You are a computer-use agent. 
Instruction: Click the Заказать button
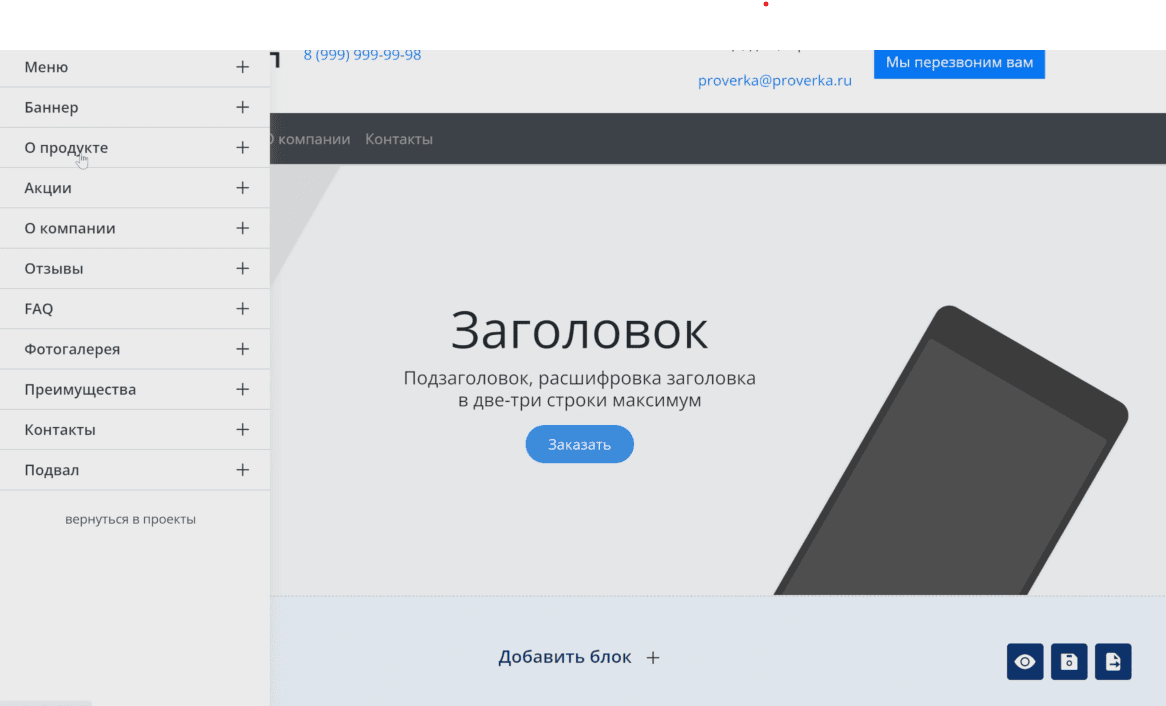(579, 444)
